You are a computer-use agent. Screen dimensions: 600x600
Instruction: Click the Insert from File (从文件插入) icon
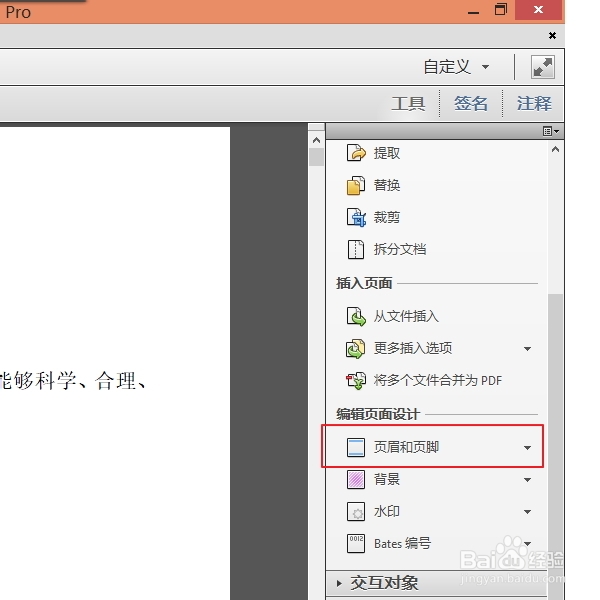356,316
